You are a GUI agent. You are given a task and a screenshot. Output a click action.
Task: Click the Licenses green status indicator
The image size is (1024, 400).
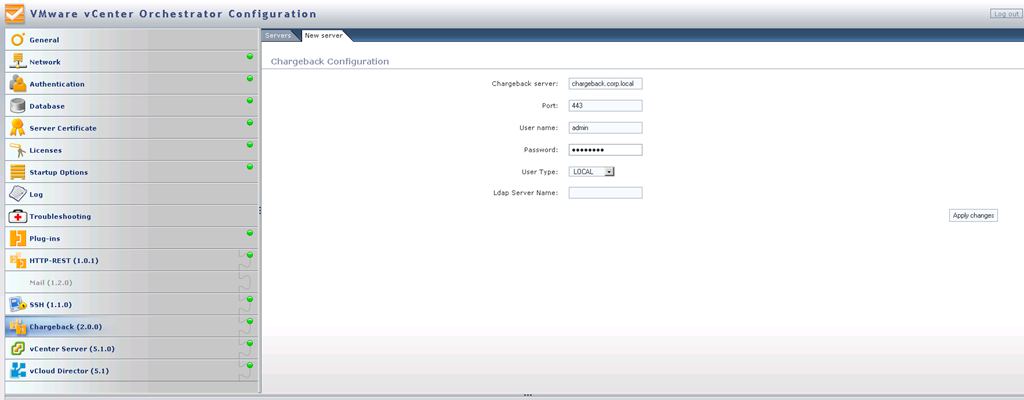pos(249,144)
